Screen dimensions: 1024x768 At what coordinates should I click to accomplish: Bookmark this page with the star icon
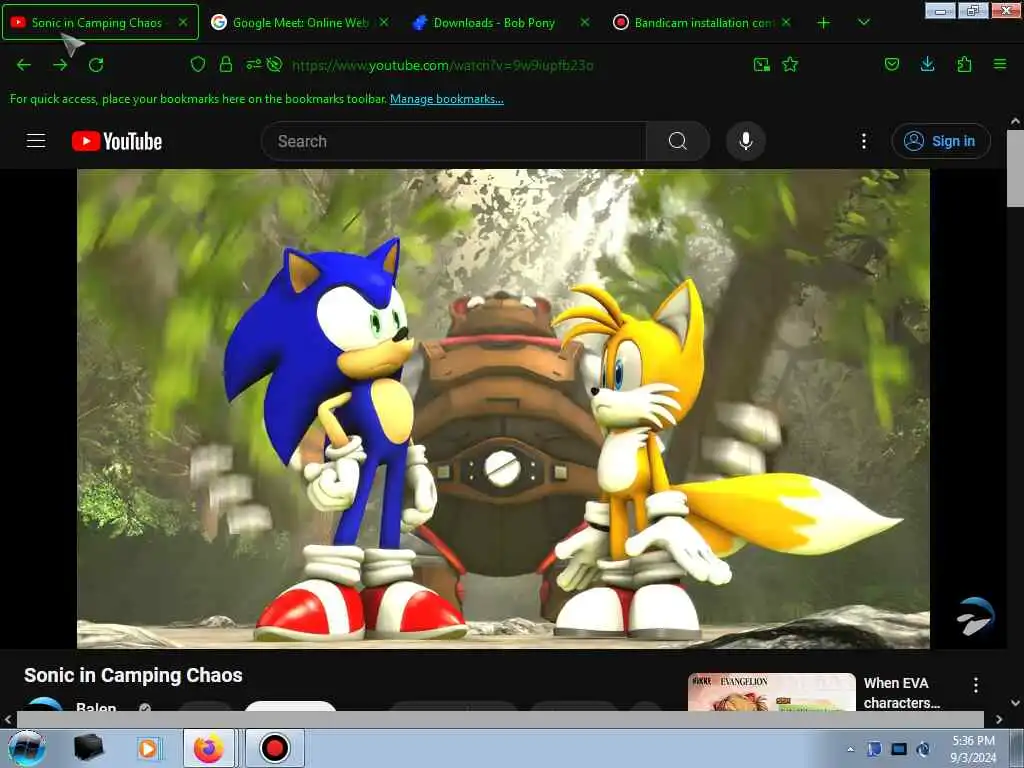(790, 64)
